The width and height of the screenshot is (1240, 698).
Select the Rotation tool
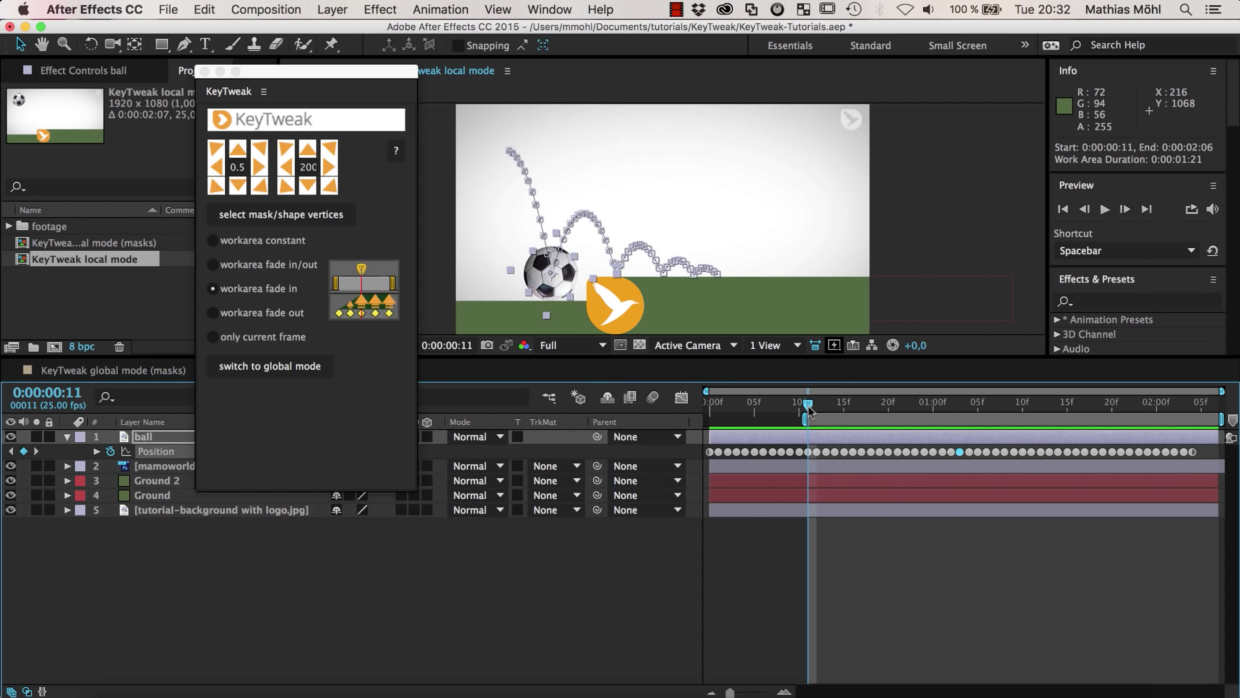(91, 45)
